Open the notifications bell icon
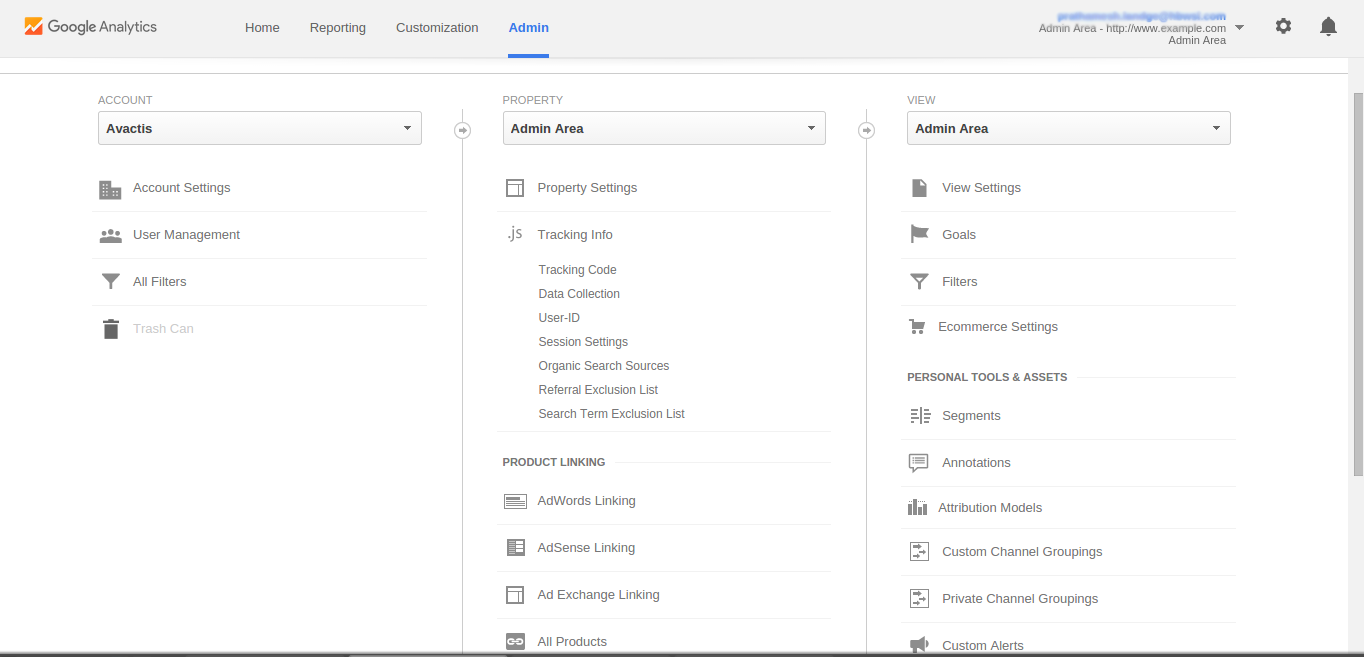The image size is (1364, 657). click(x=1328, y=27)
